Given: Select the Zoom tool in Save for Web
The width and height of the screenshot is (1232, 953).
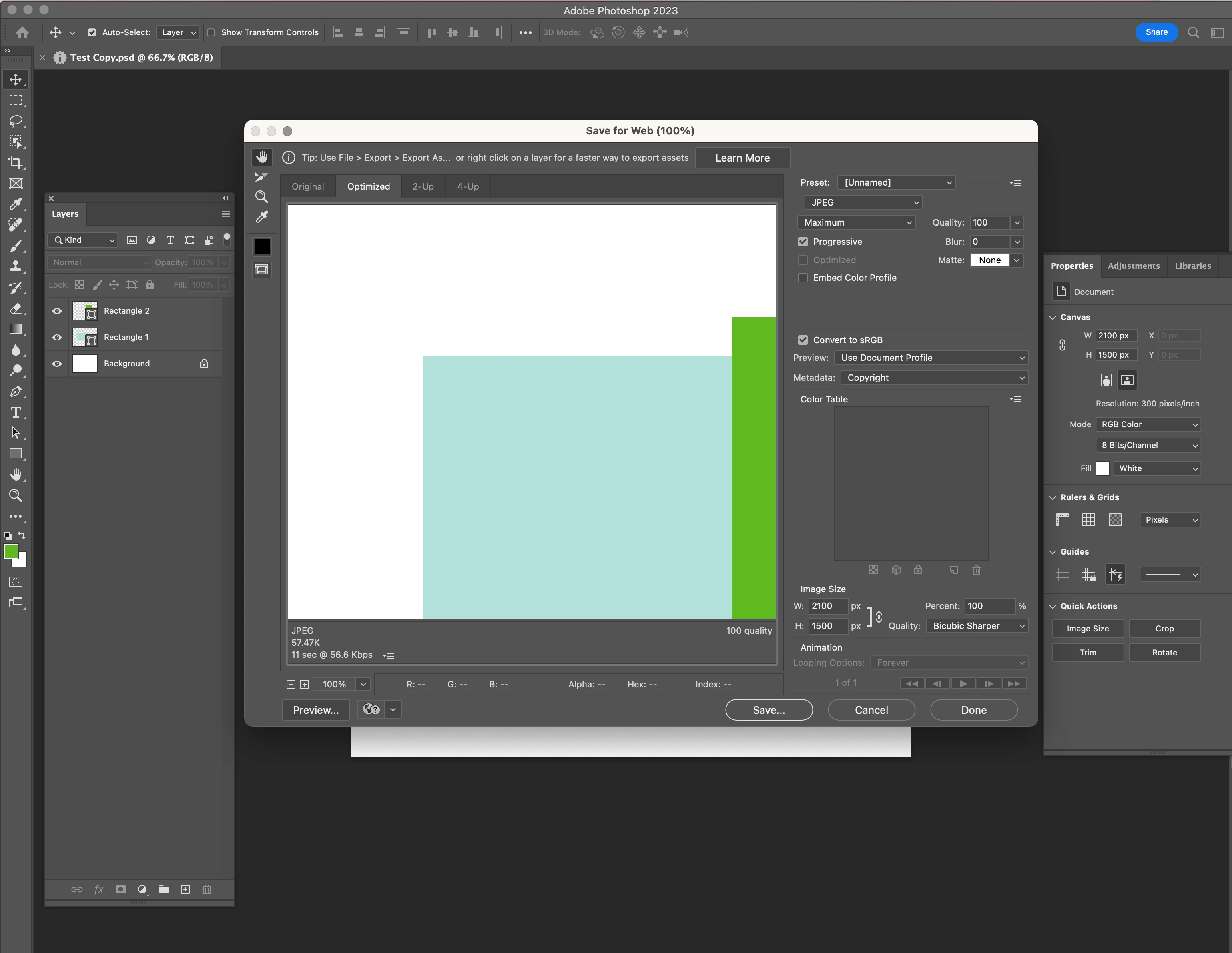Looking at the screenshot, I should pos(261,197).
